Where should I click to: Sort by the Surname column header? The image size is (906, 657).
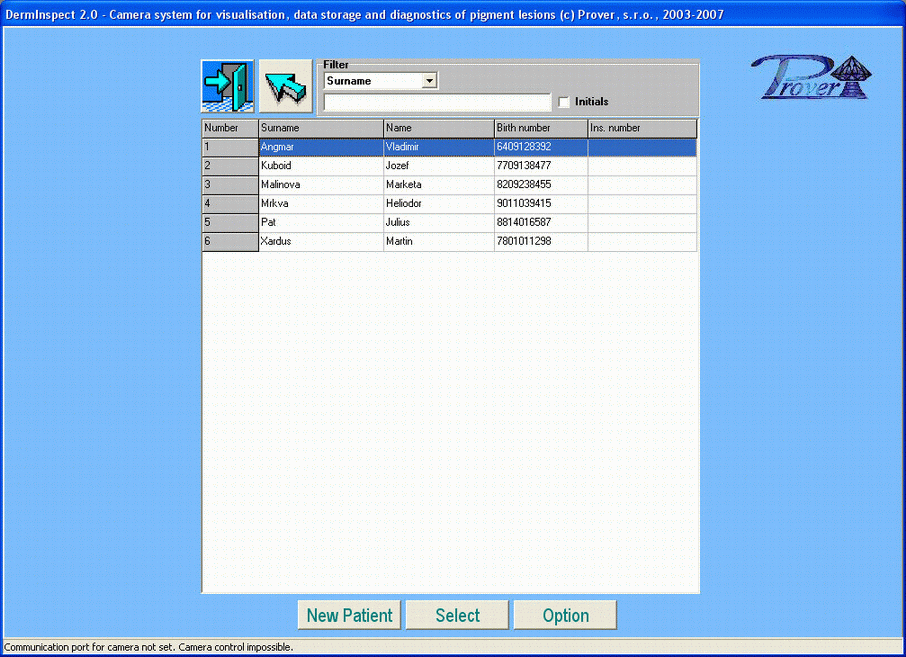321,128
